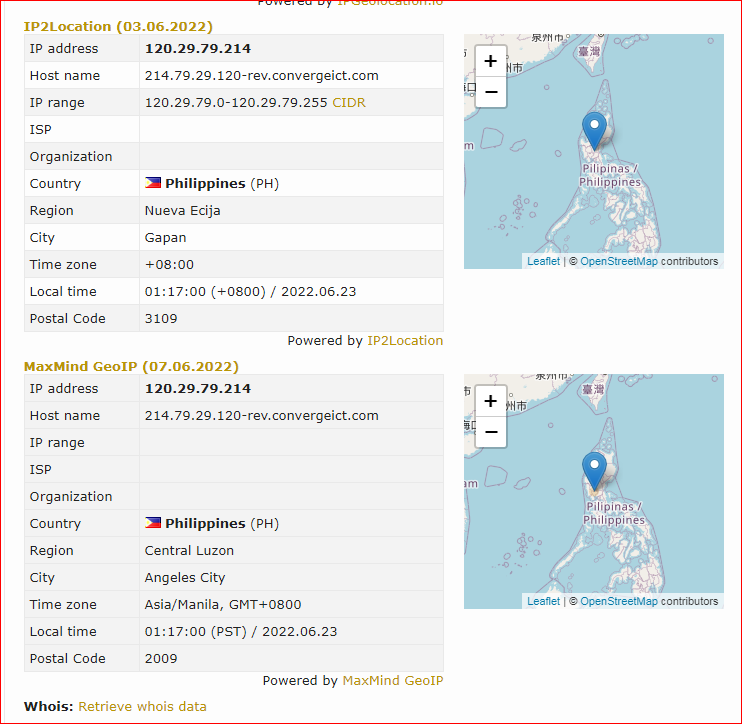Click the Taiwan label on the IP2Location map
Viewport: 742px width, 724px height.
click(589, 51)
